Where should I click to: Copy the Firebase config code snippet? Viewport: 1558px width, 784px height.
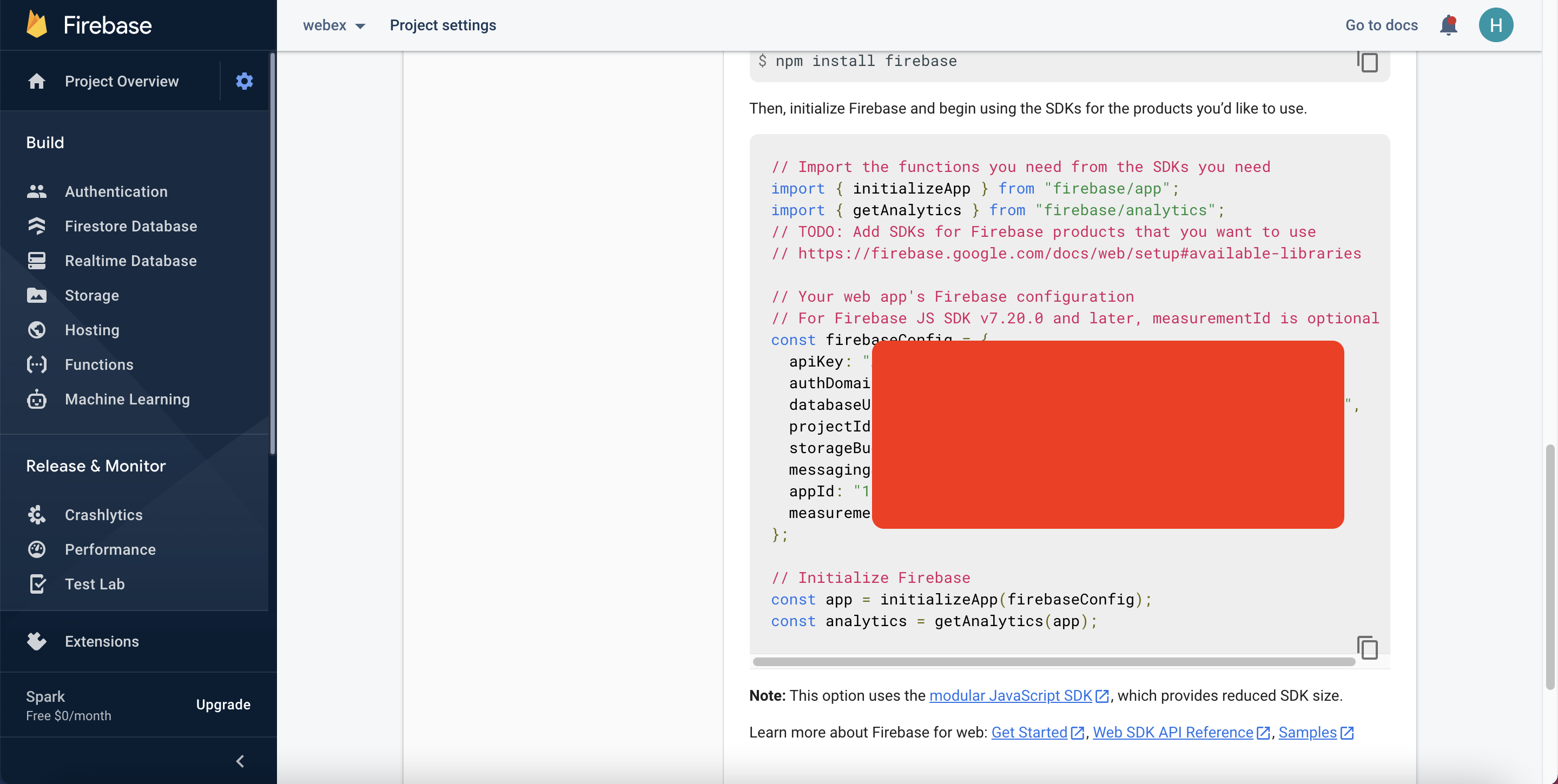click(1368, 648)
